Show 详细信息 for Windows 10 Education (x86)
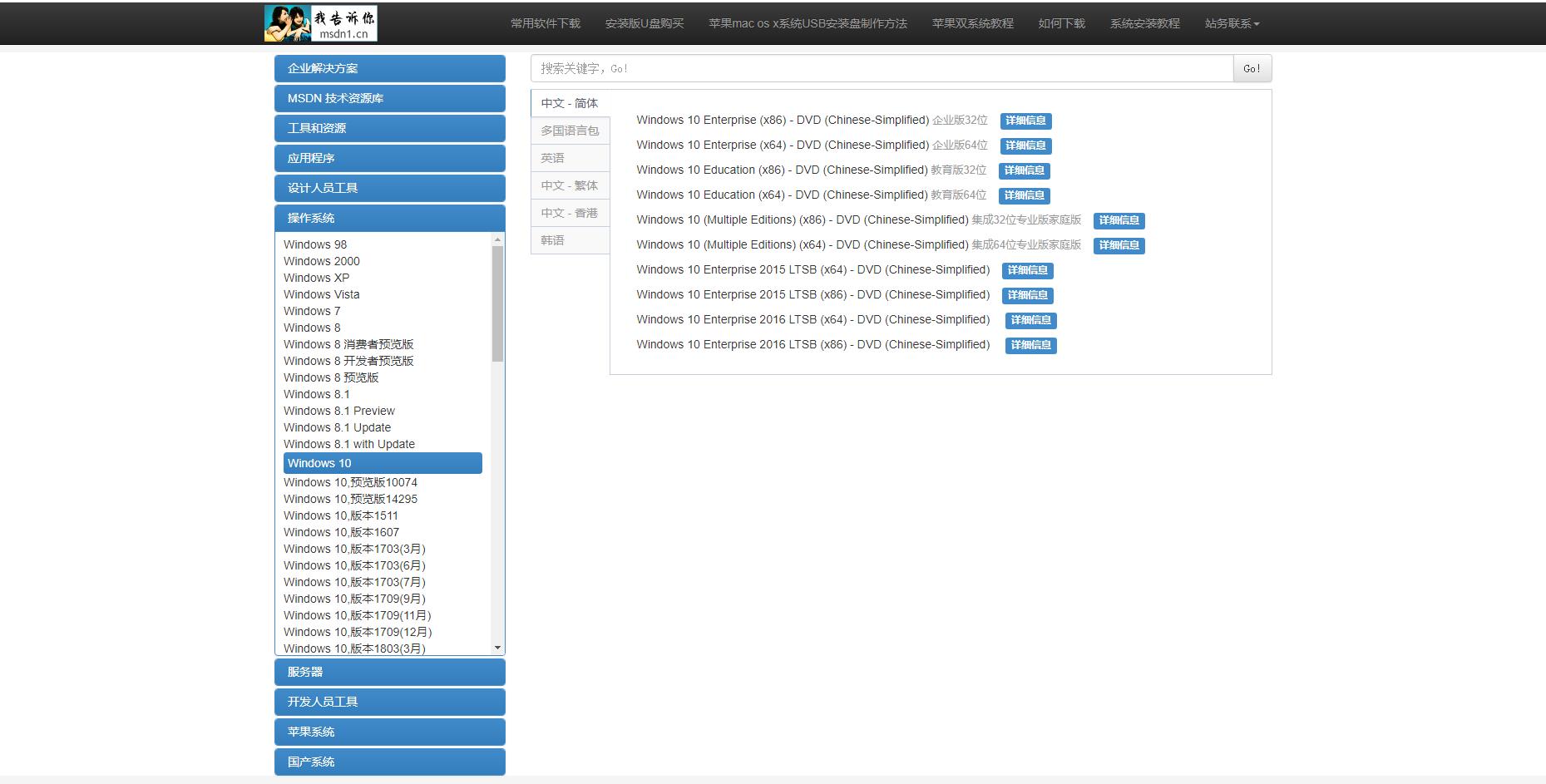This screenshot has width=1546, height=784. pos(1025,170)
